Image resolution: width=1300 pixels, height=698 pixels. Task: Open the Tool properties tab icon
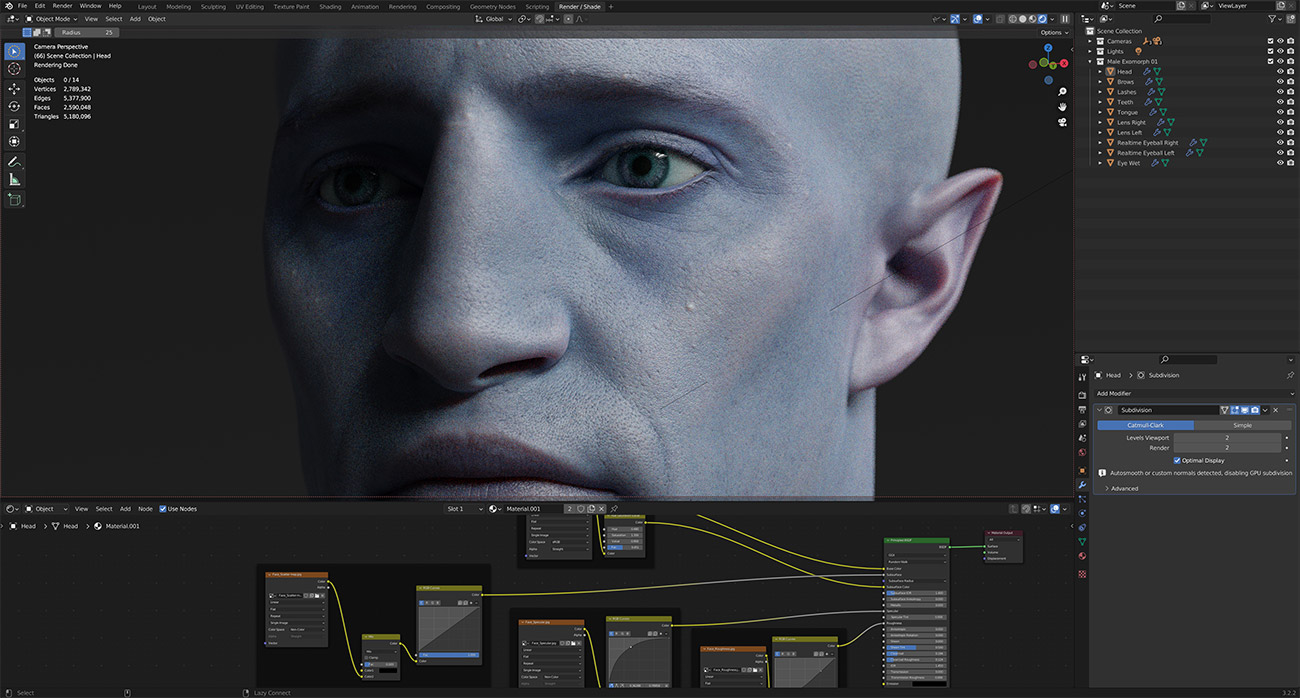point(1082,377)
